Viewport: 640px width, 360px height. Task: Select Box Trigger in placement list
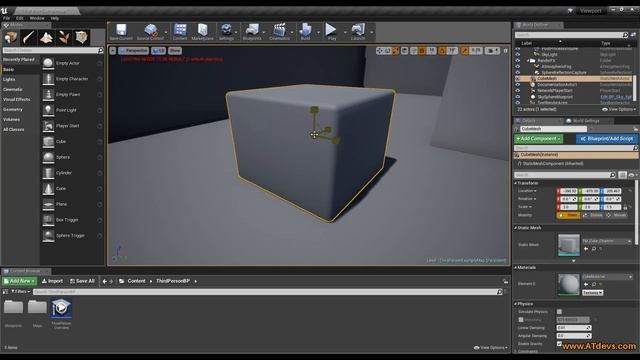(x=72, y=220)
